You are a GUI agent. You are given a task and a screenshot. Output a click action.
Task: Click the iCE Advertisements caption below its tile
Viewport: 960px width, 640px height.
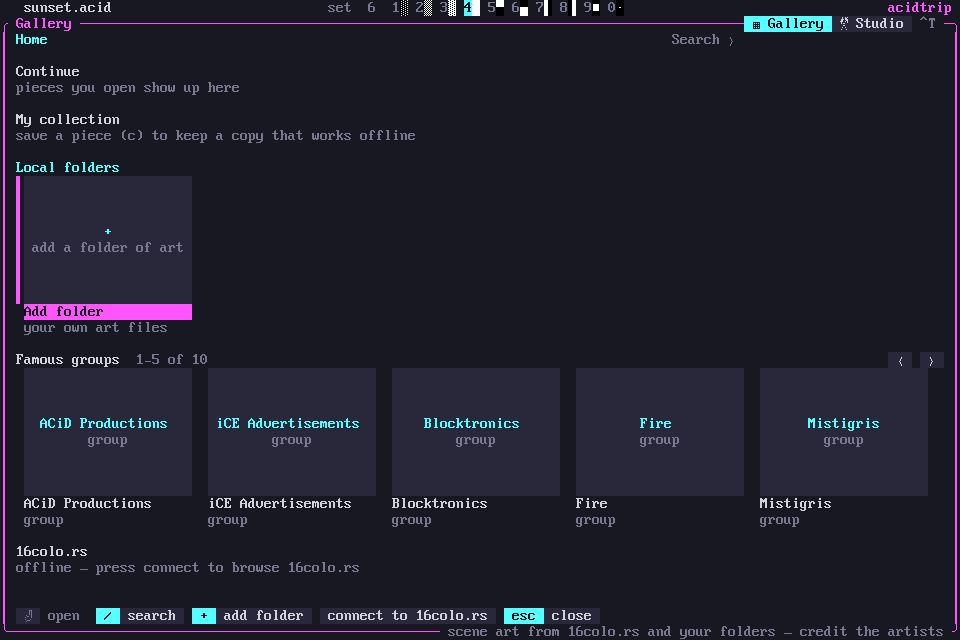point(280,503)
